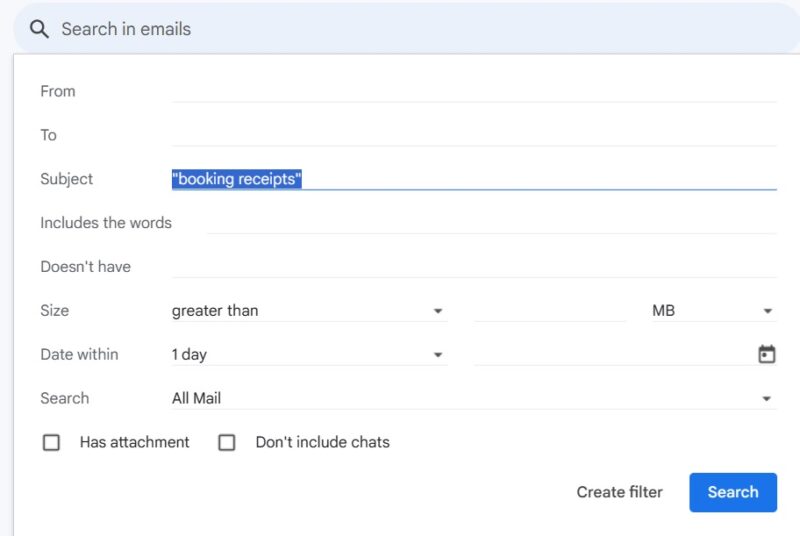Image resolution: width=800 pixels, height=536 pixels.
Task: Click the Subject field containing "booking receipts"
Action: pyautogui.click(x=474, y=179)
